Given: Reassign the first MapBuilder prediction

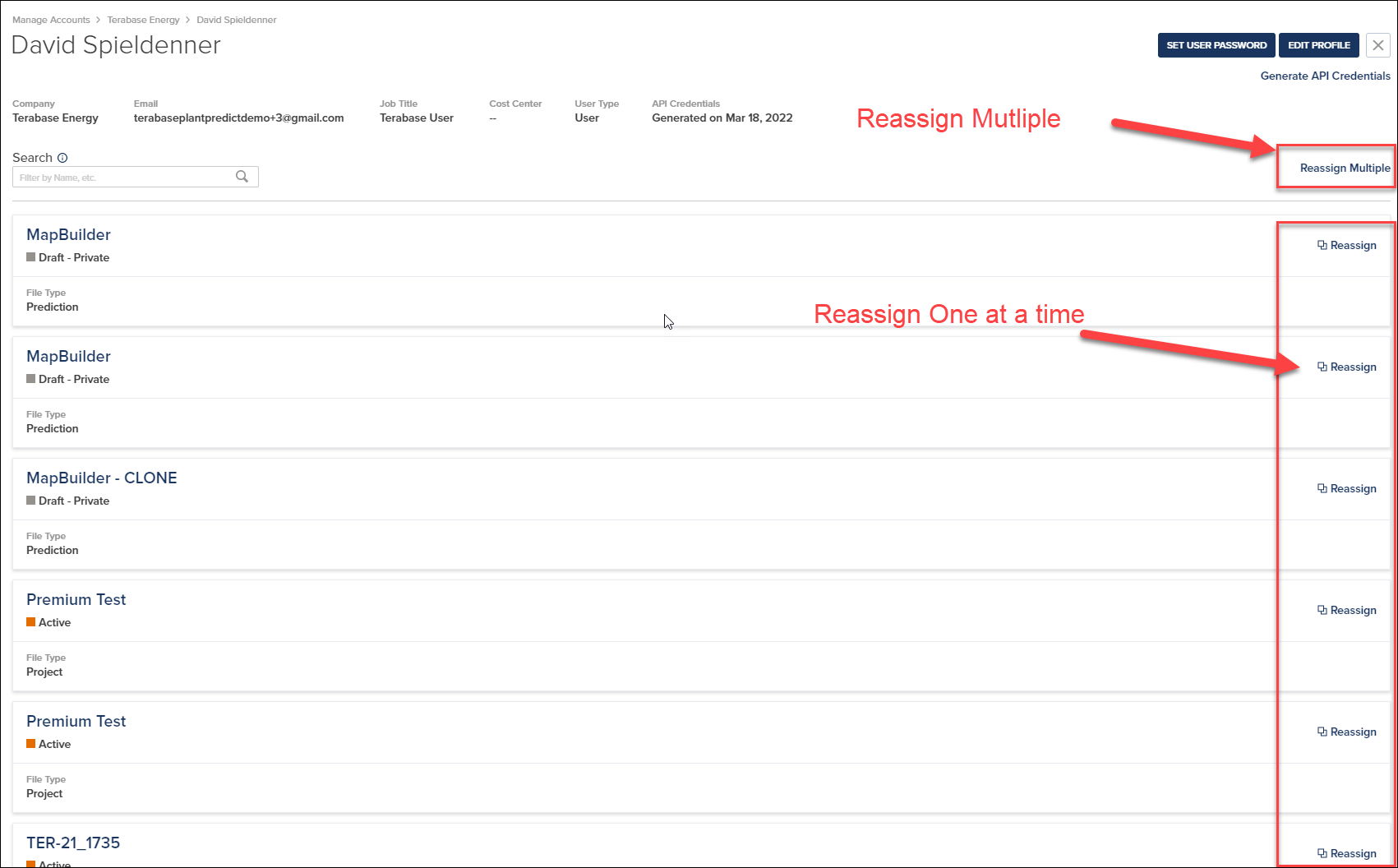Looking at the screenshot, I should pyautogui.click(x=1346, y=245).
